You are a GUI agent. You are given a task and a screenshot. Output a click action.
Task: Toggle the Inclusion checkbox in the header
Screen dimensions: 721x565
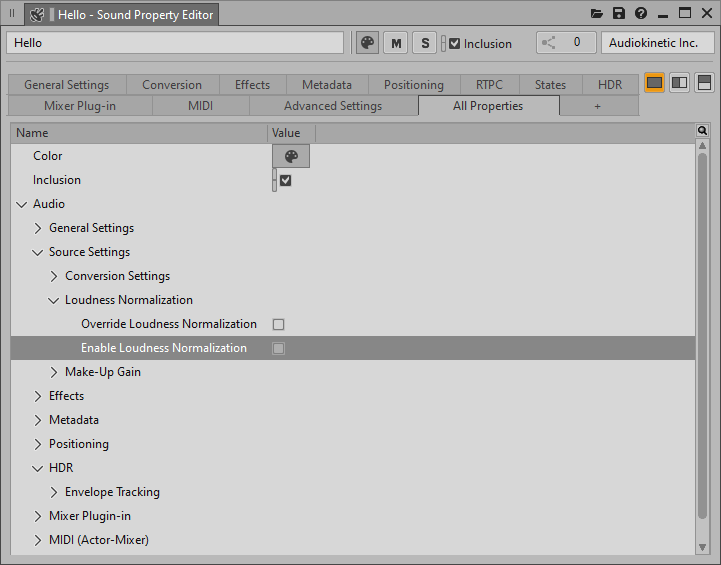(455, 44)
